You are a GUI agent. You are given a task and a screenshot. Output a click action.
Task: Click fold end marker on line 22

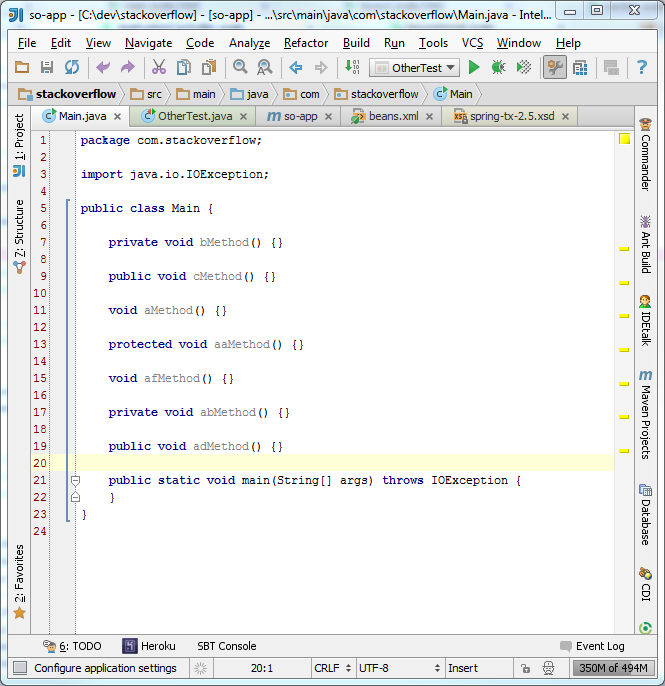click(75, 497)
